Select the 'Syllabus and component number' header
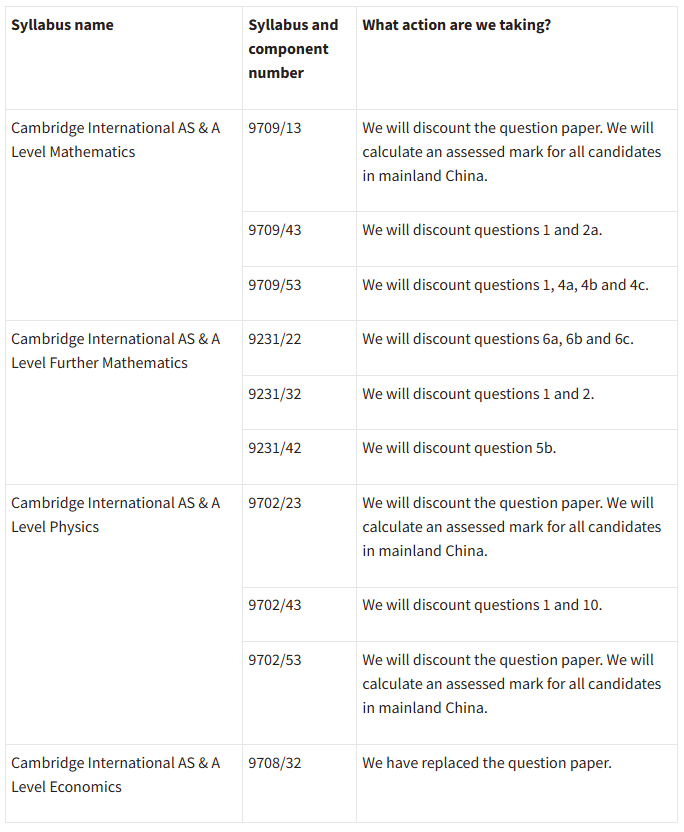The width and height of the screenshot is (684, 832). (293, 49)
